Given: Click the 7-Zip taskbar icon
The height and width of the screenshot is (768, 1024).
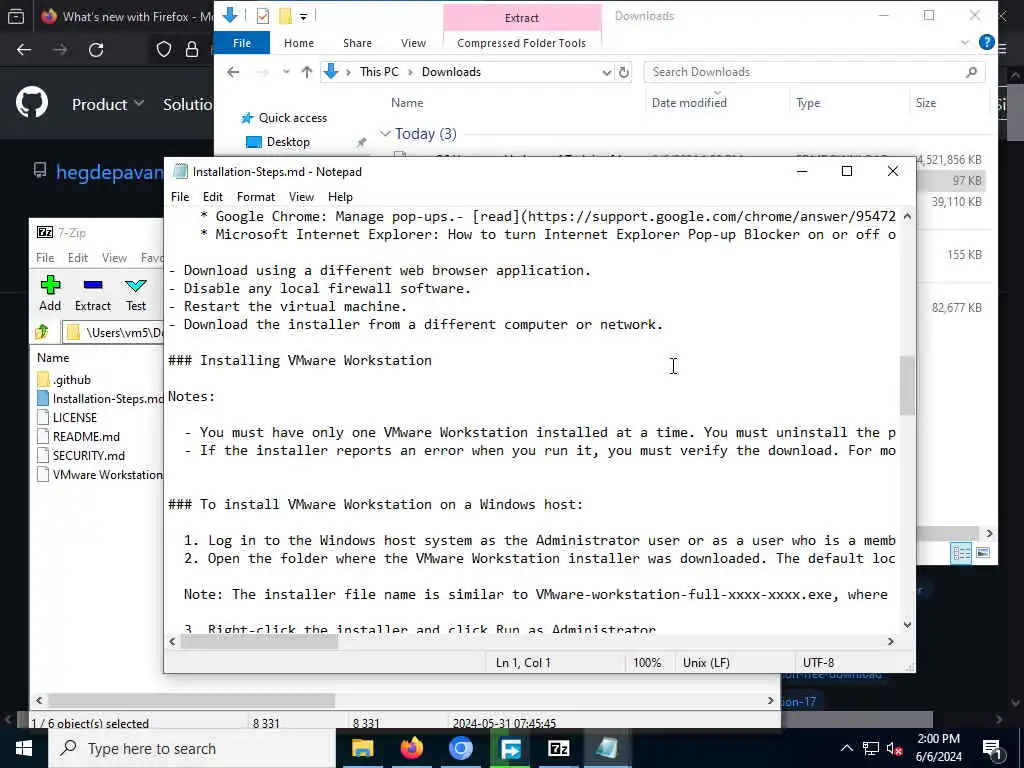Looking at the screenshot, I should pos(558,748).
